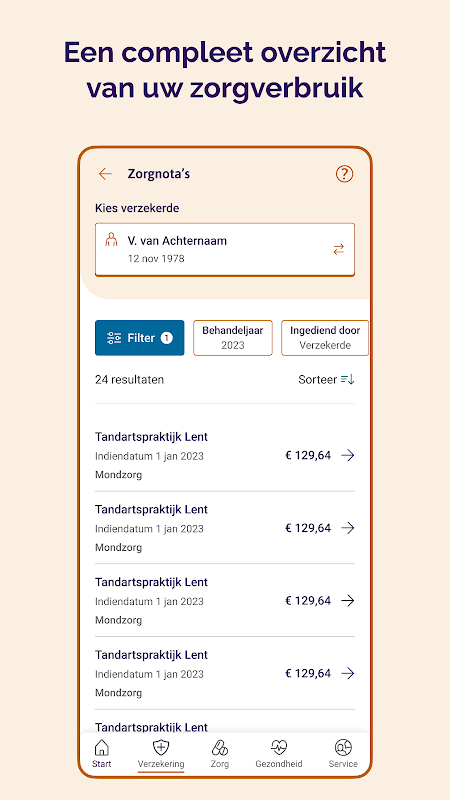Image resolution: width=450 pixels, height=800 pixels.
Task: Open the Start home tab icon
Action: point(102,748)
